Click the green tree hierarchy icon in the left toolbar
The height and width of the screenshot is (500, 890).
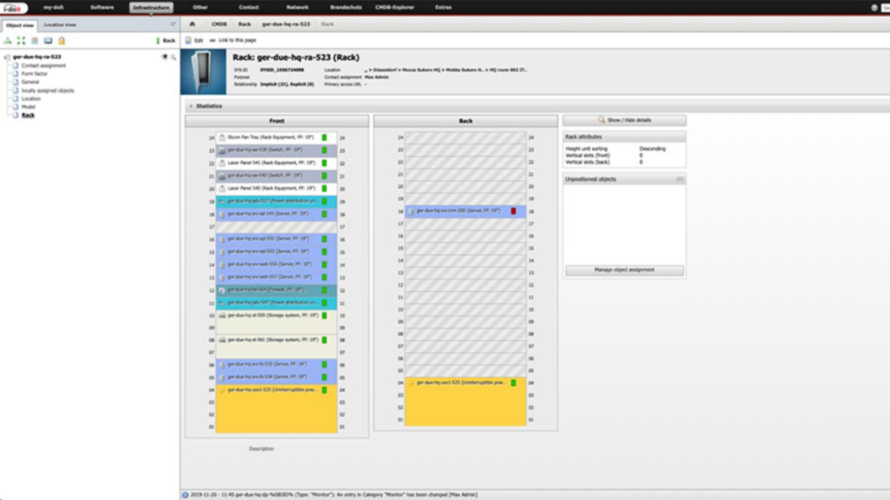(8, 41)
